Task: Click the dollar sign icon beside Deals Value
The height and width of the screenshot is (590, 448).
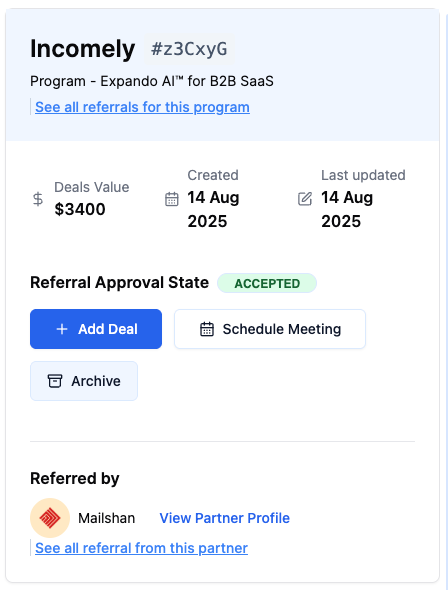Action: pyautogui.click(x=38, y=199)
